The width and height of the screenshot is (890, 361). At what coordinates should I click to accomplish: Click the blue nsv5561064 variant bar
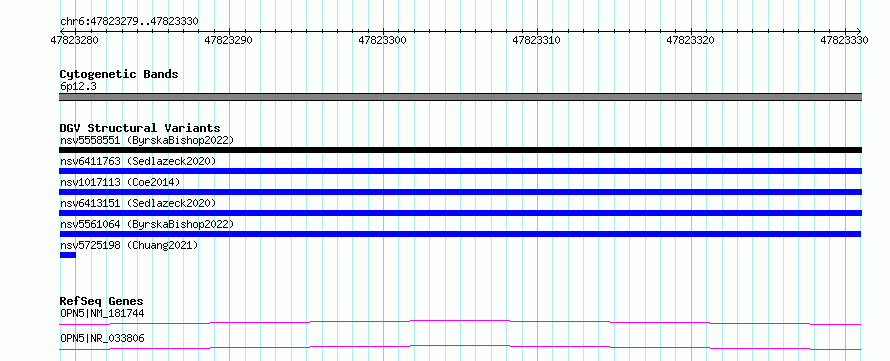point(460,234)
